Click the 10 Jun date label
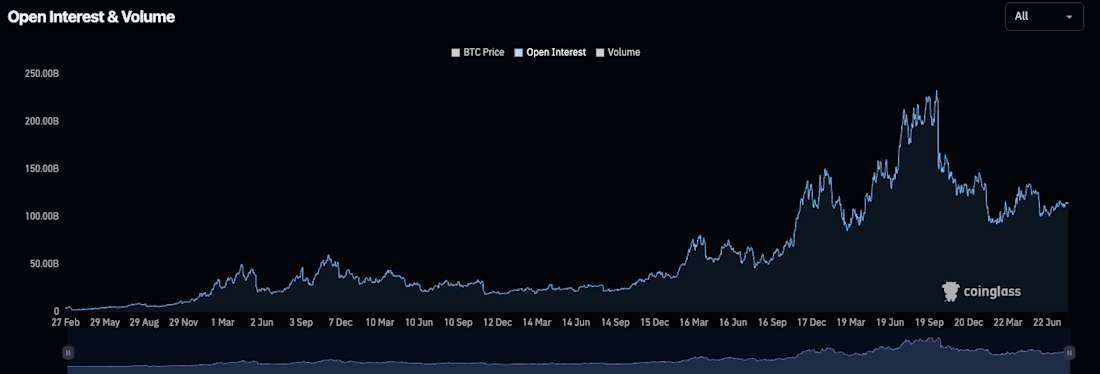Screen dimensions: 1100x374 419,323
